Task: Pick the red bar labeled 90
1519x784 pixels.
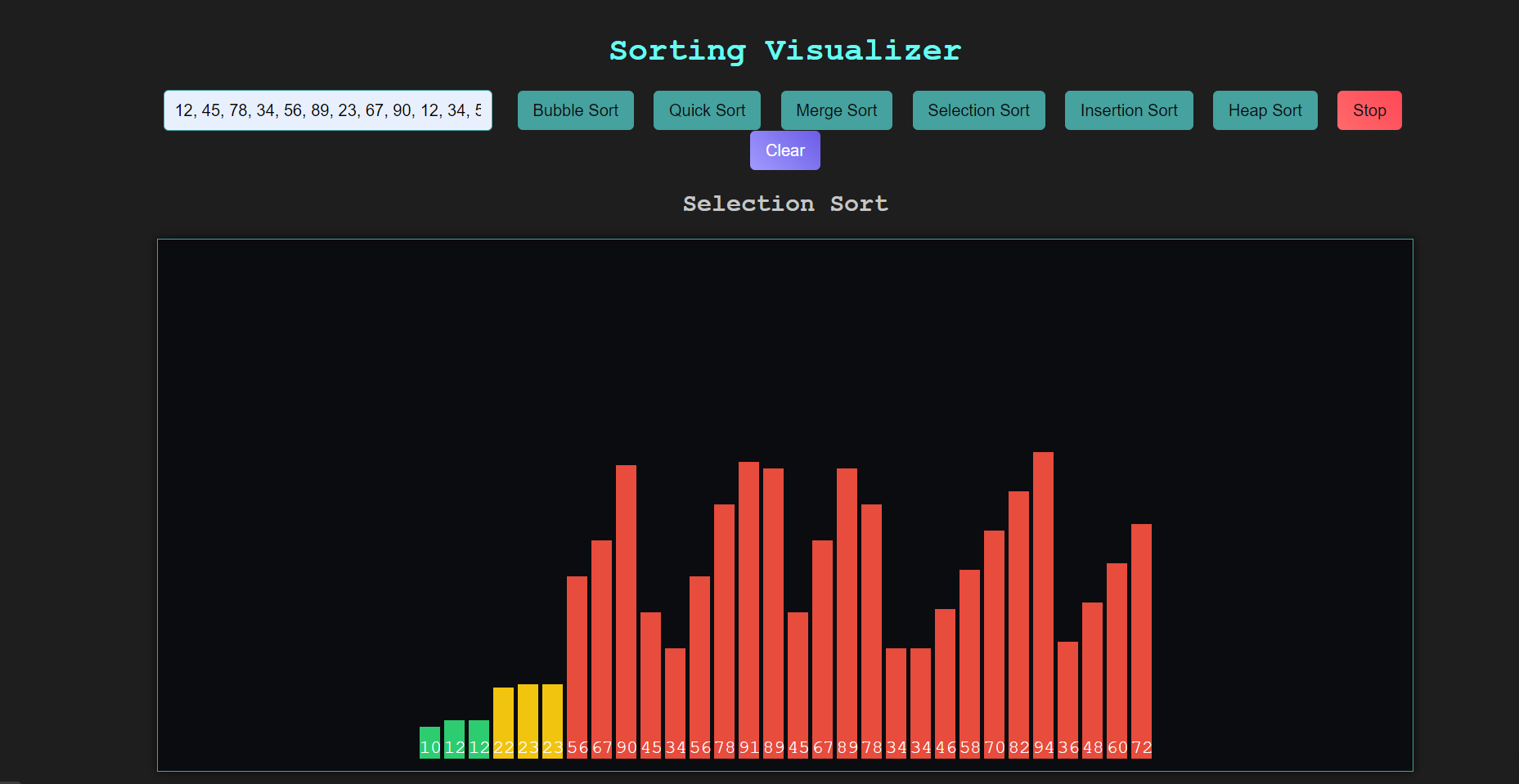Action: 626,612
